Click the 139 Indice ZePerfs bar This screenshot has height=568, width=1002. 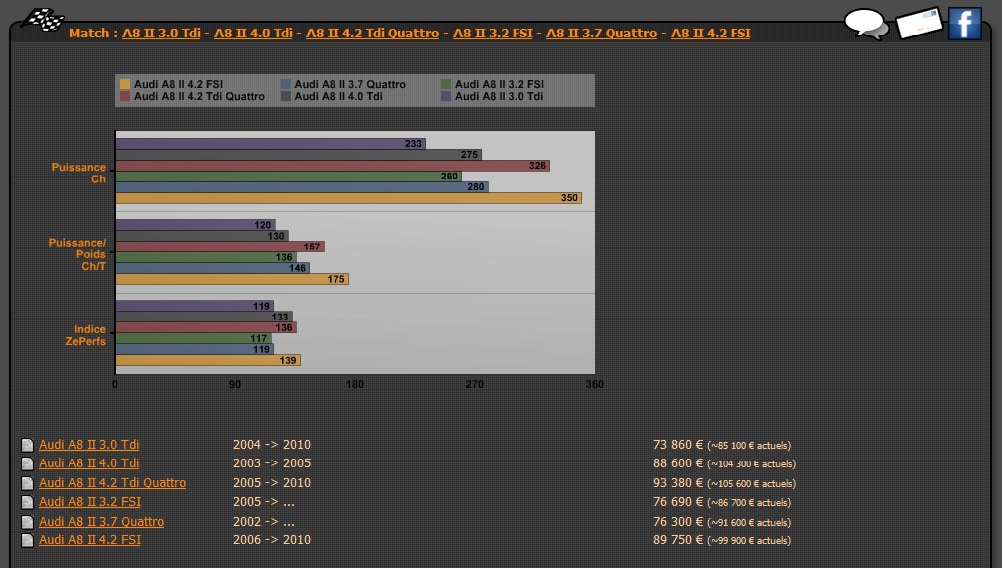click(208, 360)
